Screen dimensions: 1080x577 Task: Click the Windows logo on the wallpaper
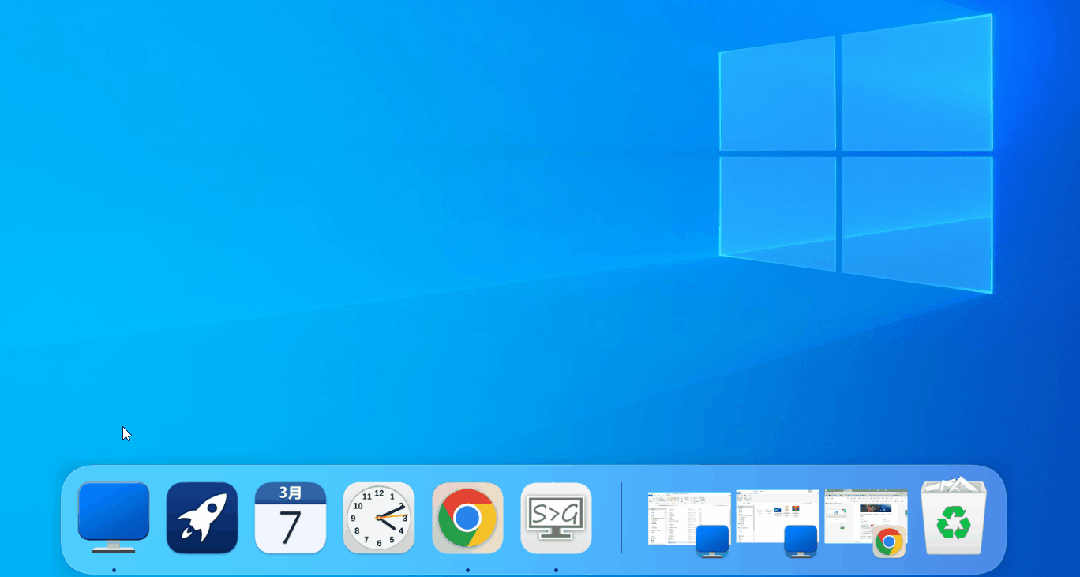point(855,155)
